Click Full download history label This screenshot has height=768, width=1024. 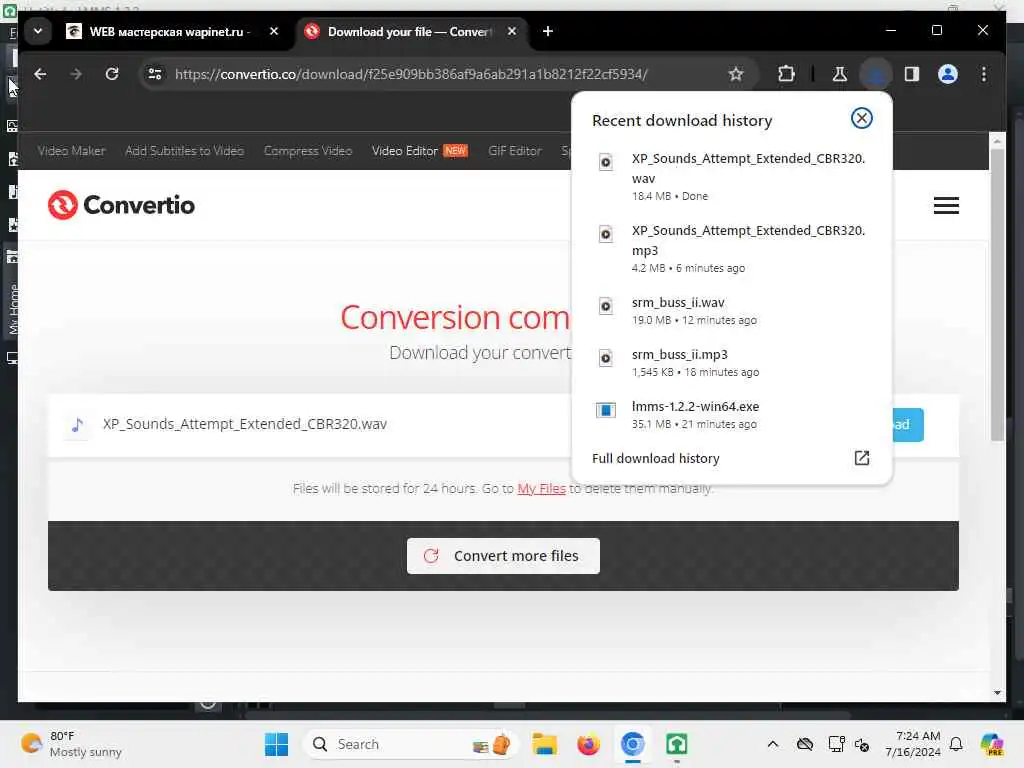coord(655,458)
